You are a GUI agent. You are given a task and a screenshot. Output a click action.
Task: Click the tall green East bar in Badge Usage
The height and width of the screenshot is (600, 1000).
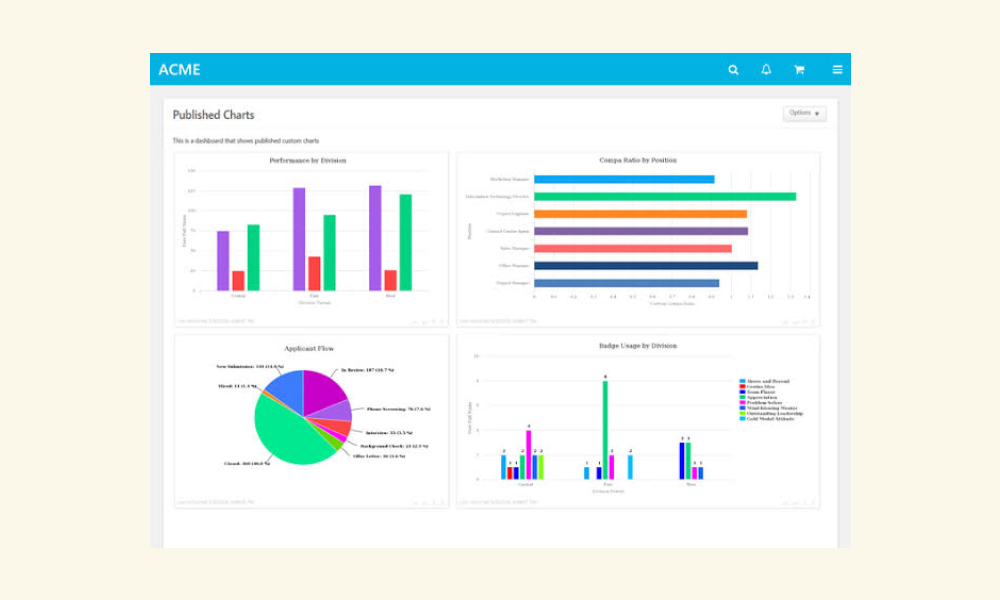click(605, 430)
